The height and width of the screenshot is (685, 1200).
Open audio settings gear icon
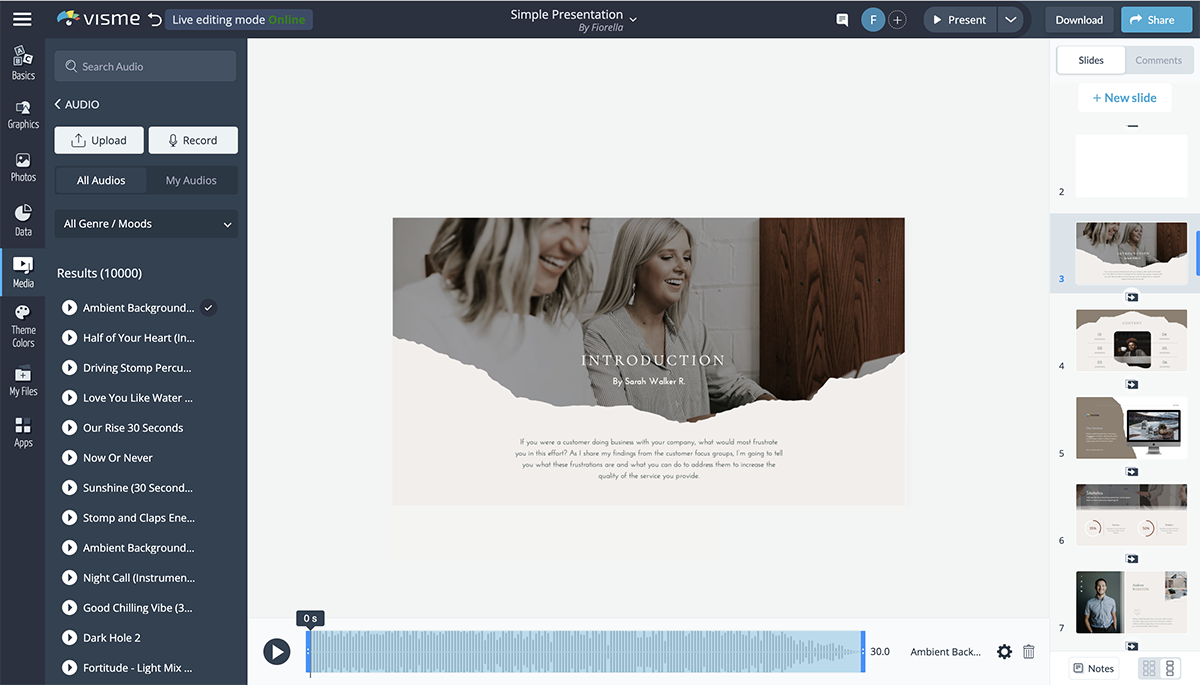1004,652
